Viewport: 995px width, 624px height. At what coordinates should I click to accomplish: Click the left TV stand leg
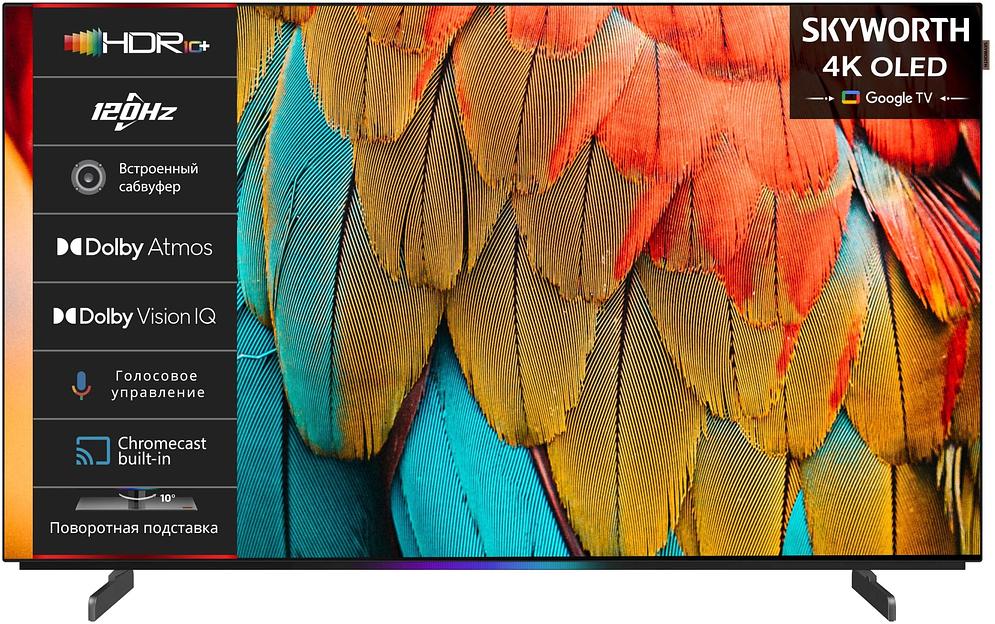[x=111, y=595]
